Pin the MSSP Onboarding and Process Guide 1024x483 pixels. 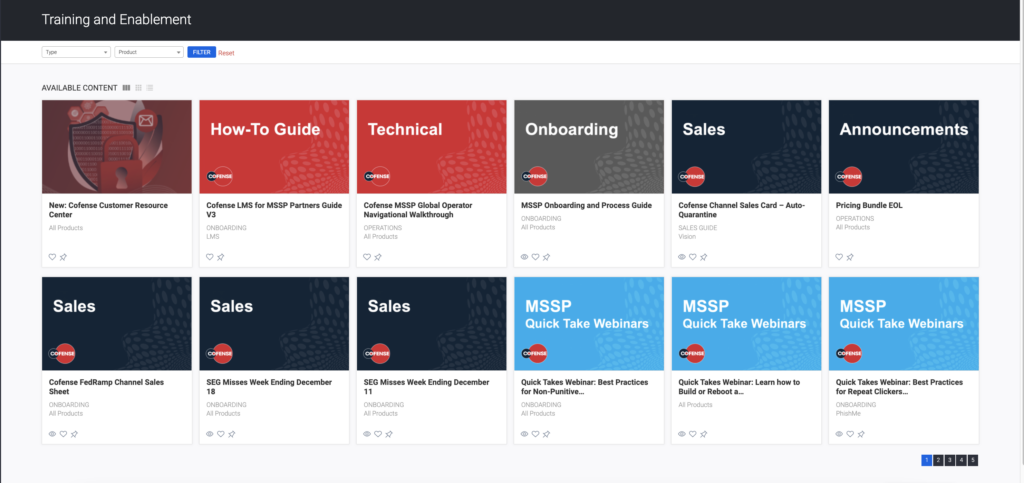(x=547, y=257)
